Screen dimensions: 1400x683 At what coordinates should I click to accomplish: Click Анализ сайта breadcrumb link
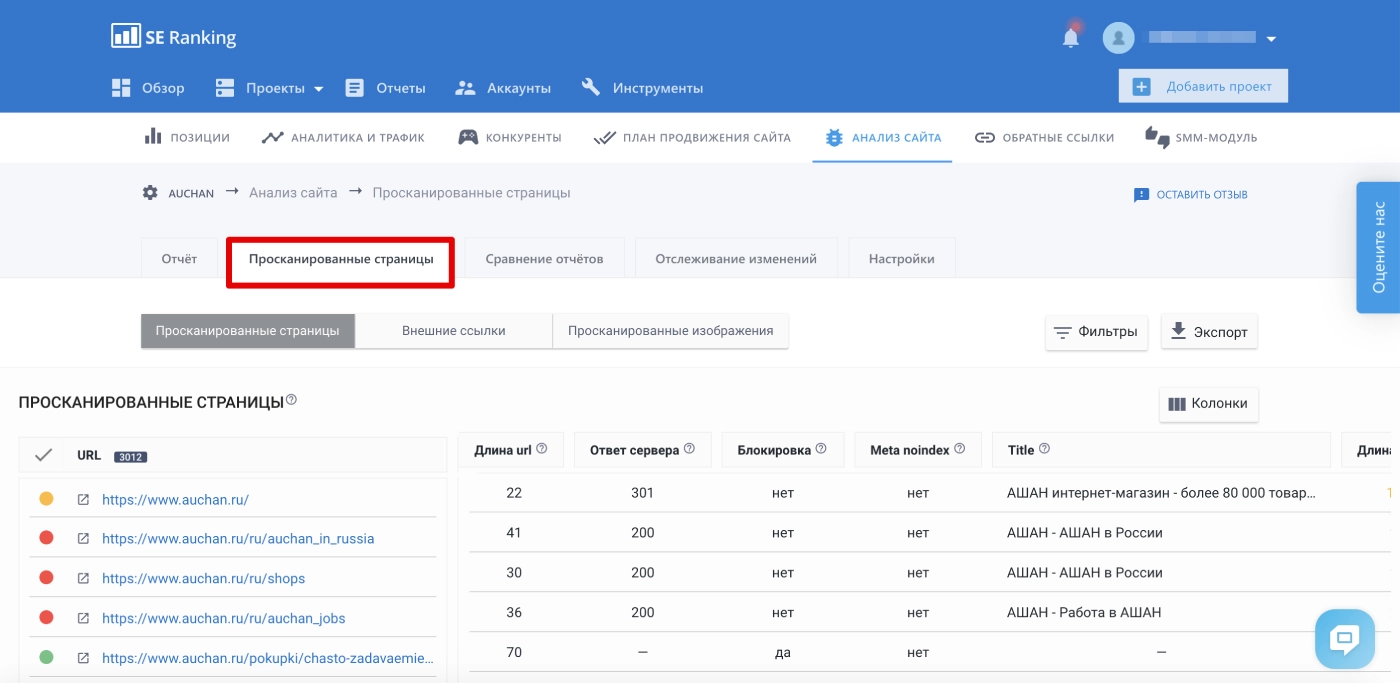293,192
